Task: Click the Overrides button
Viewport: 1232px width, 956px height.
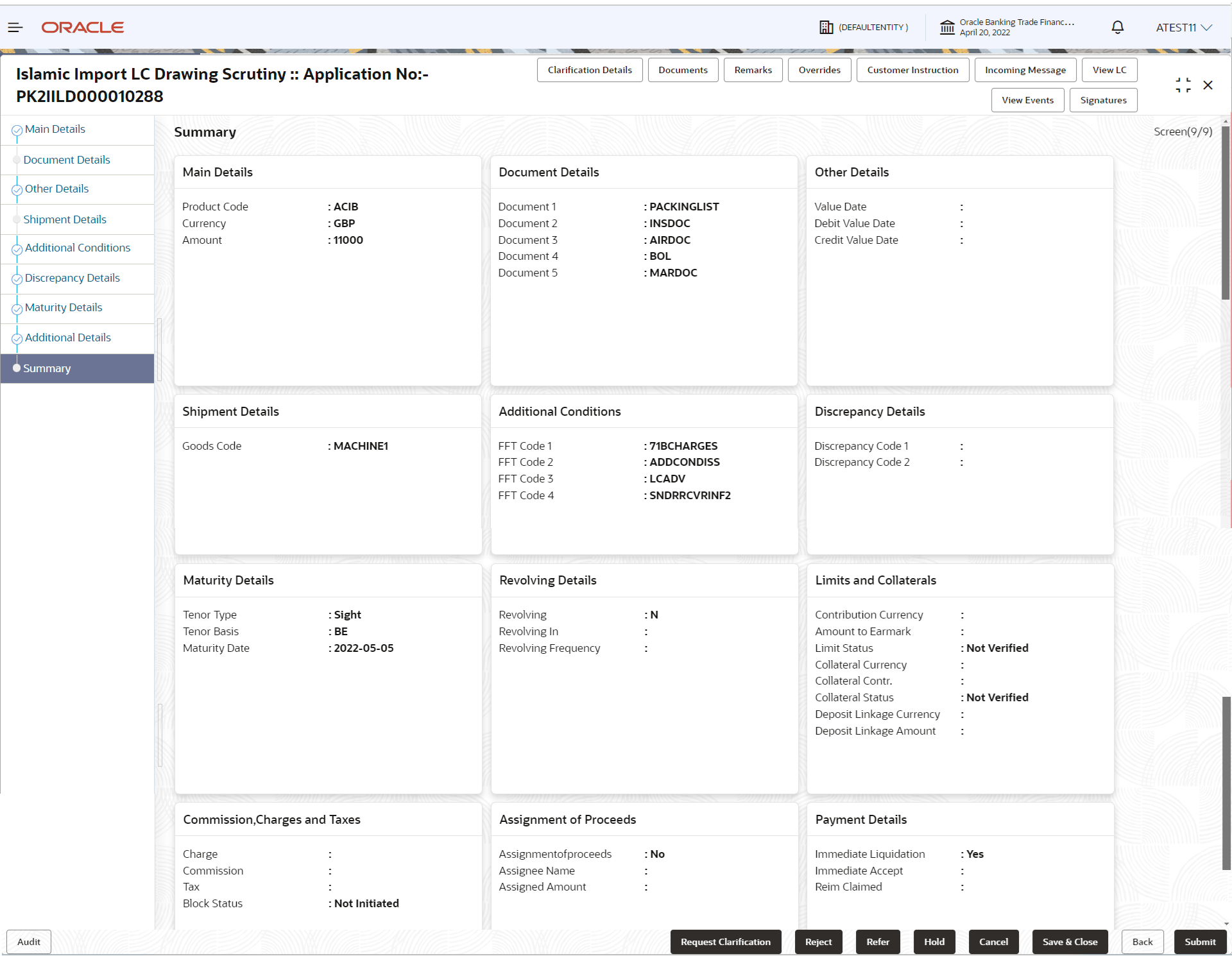Action: 819,69
